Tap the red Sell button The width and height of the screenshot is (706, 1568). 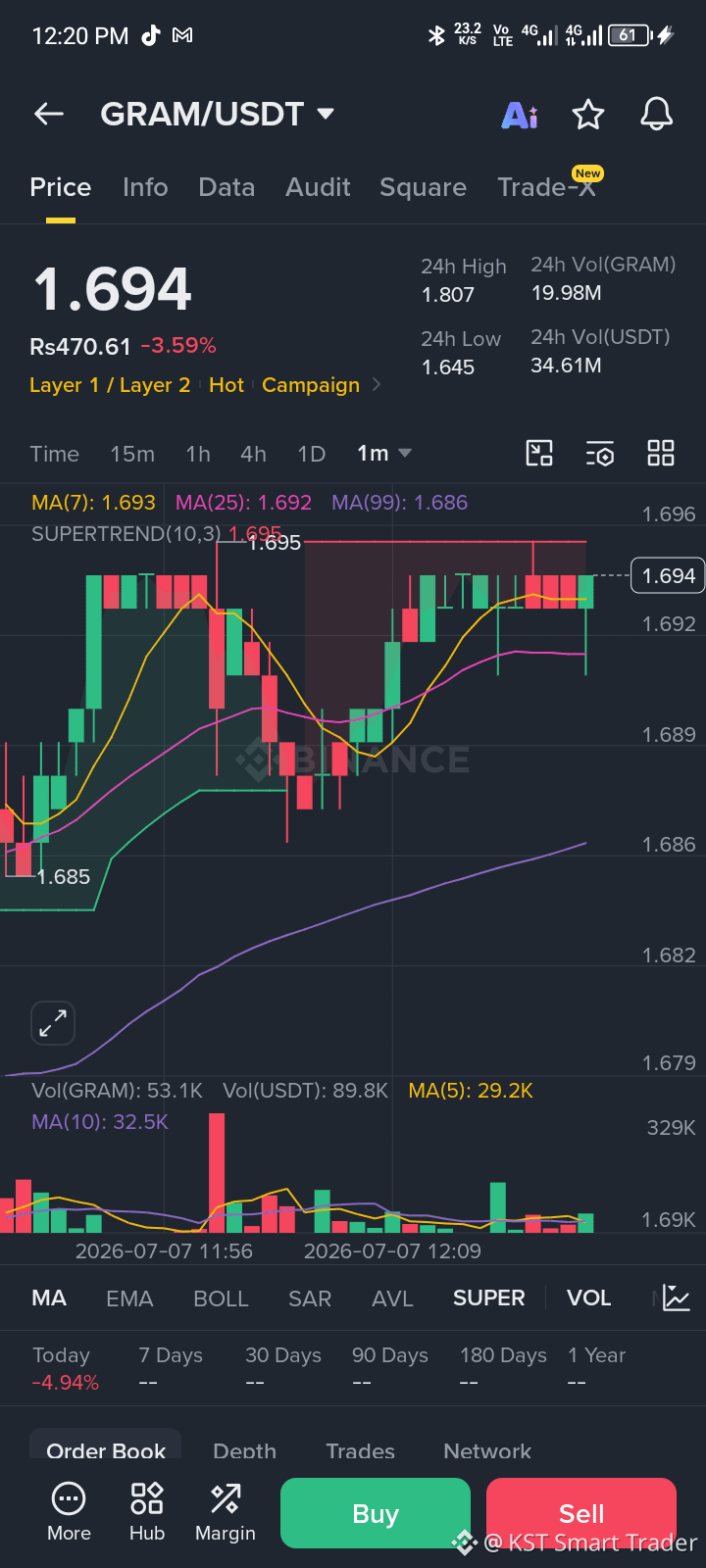click(x=581, y=1513)
